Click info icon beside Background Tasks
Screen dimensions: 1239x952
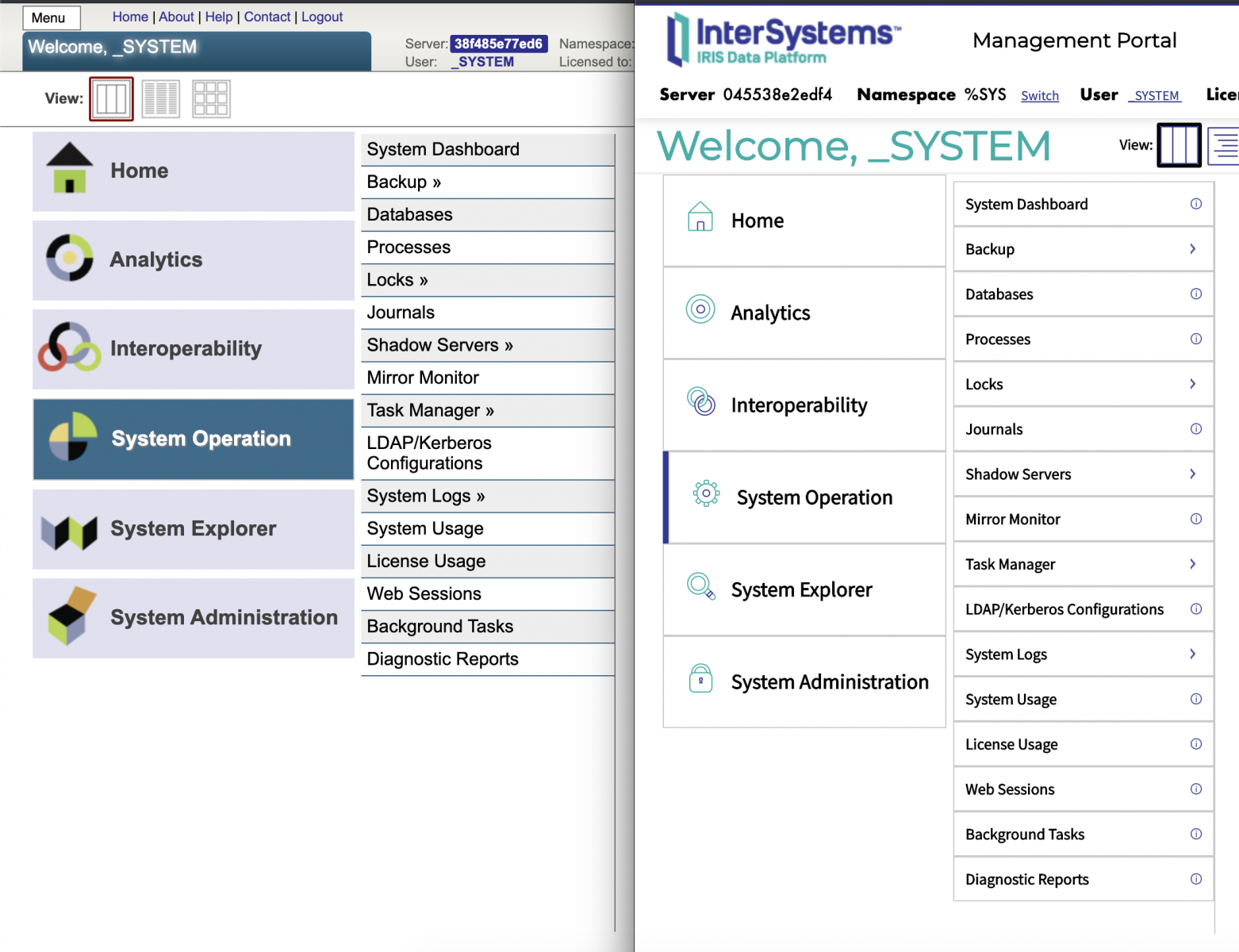1196,834
